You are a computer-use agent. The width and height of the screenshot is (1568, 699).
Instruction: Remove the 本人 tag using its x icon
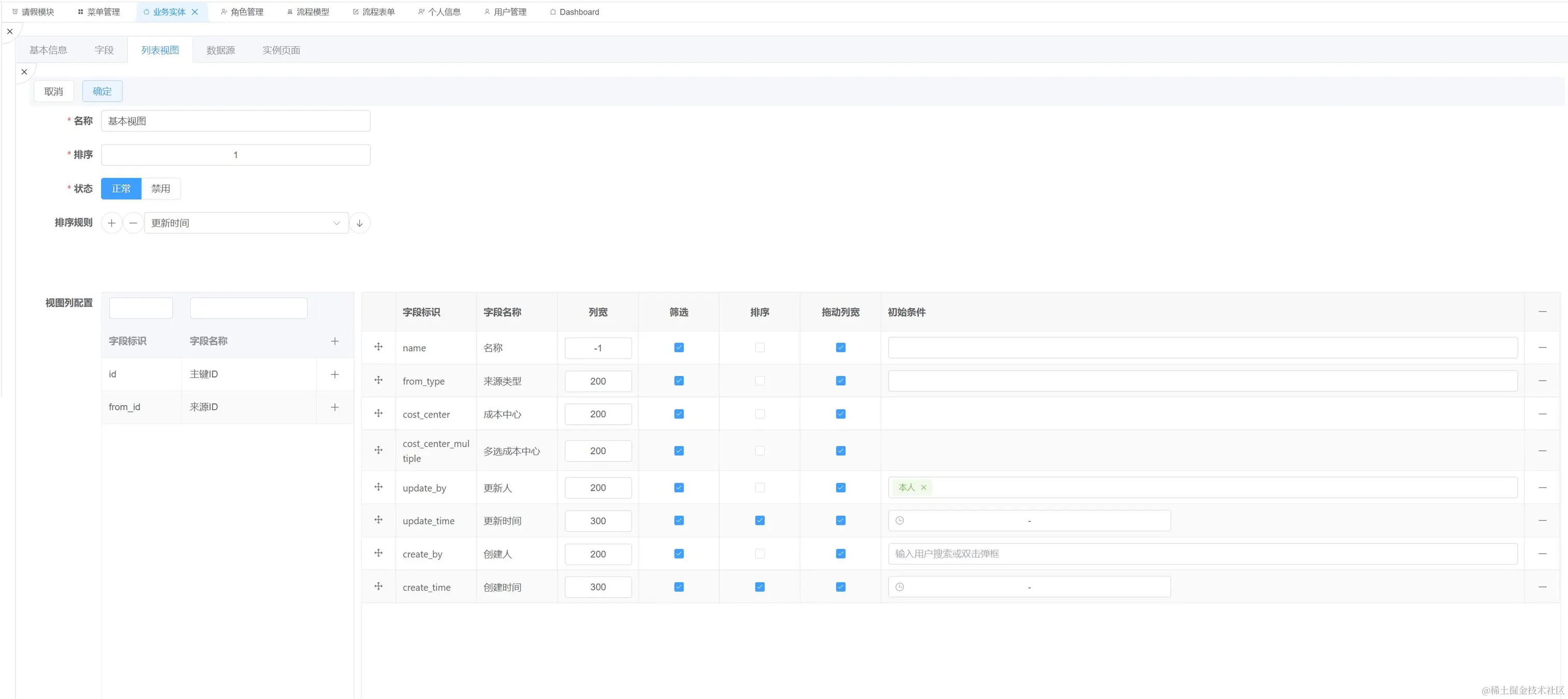tap(923, 488)
